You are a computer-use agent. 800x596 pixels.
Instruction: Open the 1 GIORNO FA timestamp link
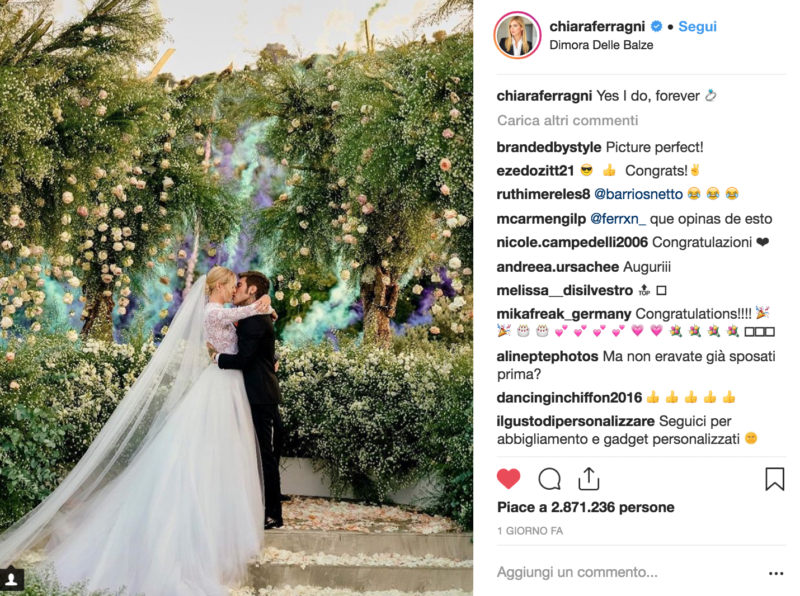point(530,531)
